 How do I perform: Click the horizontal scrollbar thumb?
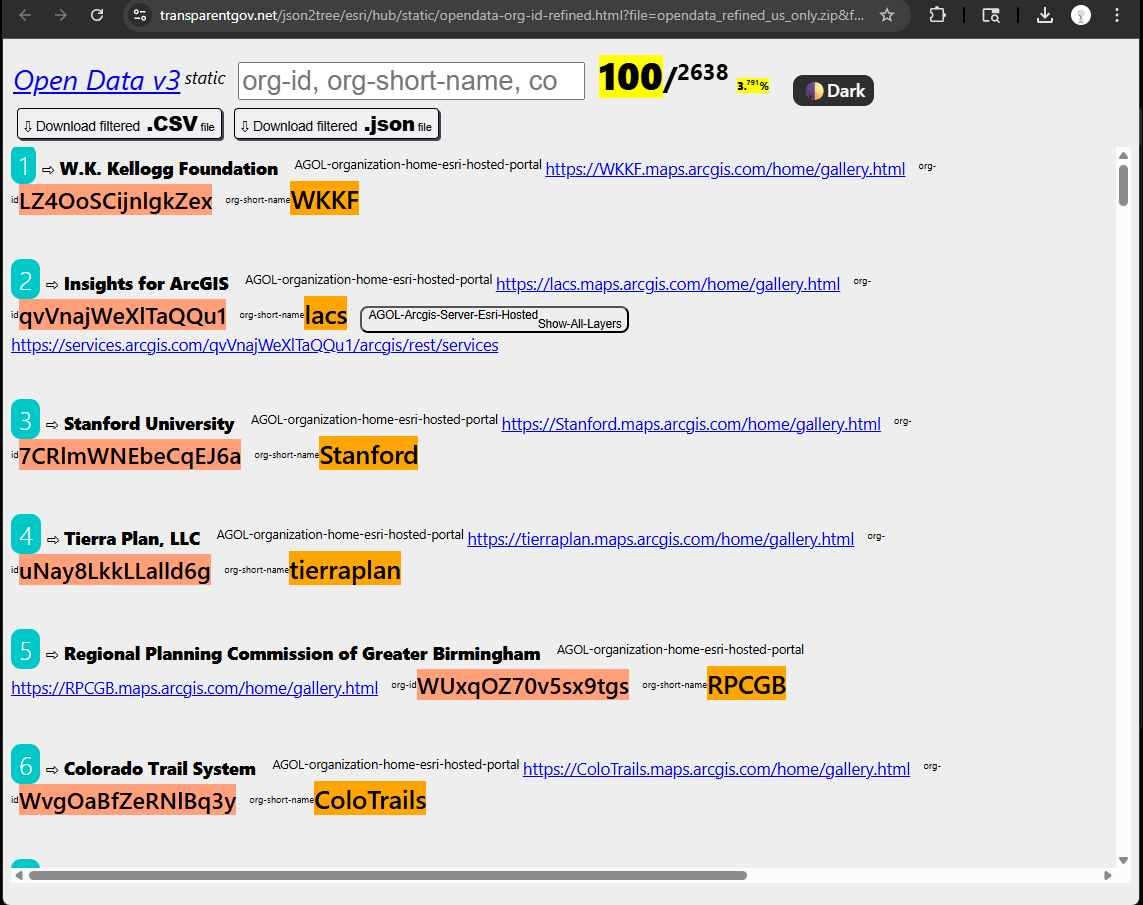(388, 875)
